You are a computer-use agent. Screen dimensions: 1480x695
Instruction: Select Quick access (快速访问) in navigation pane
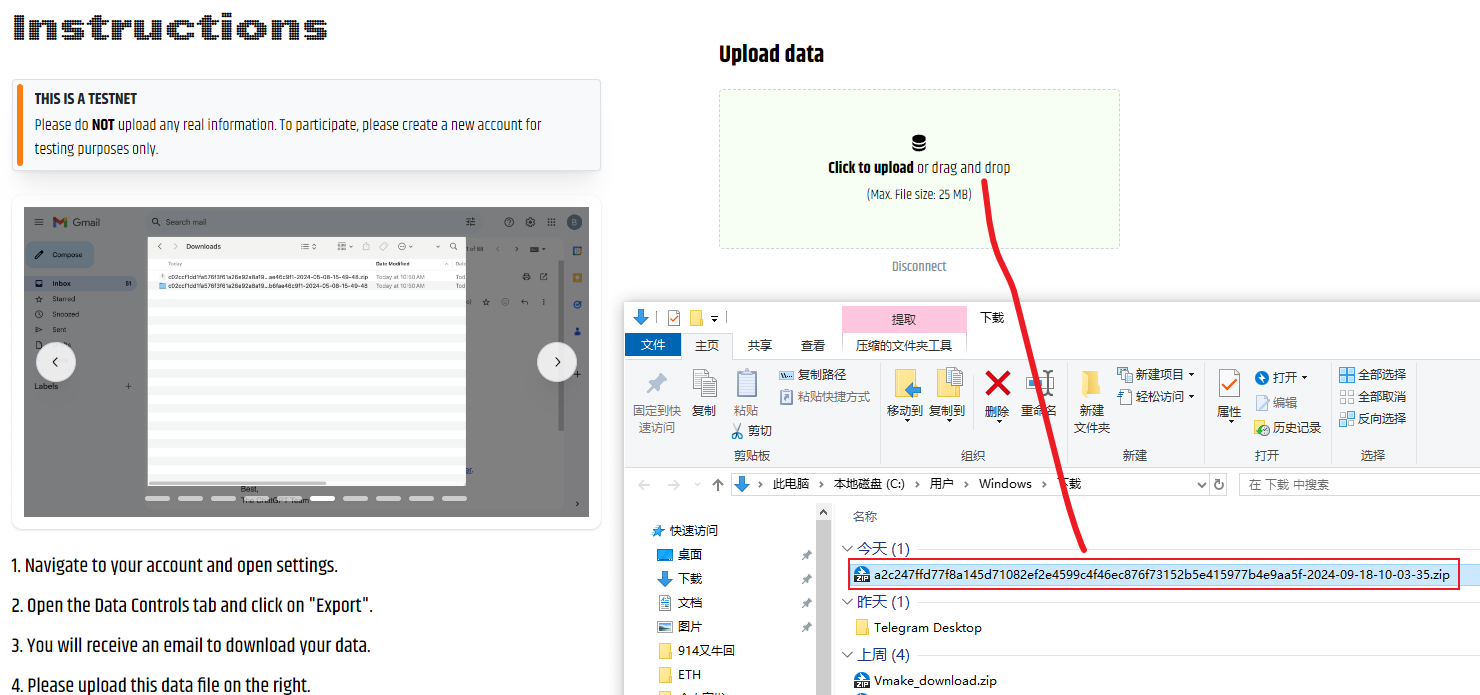[684, 530]
